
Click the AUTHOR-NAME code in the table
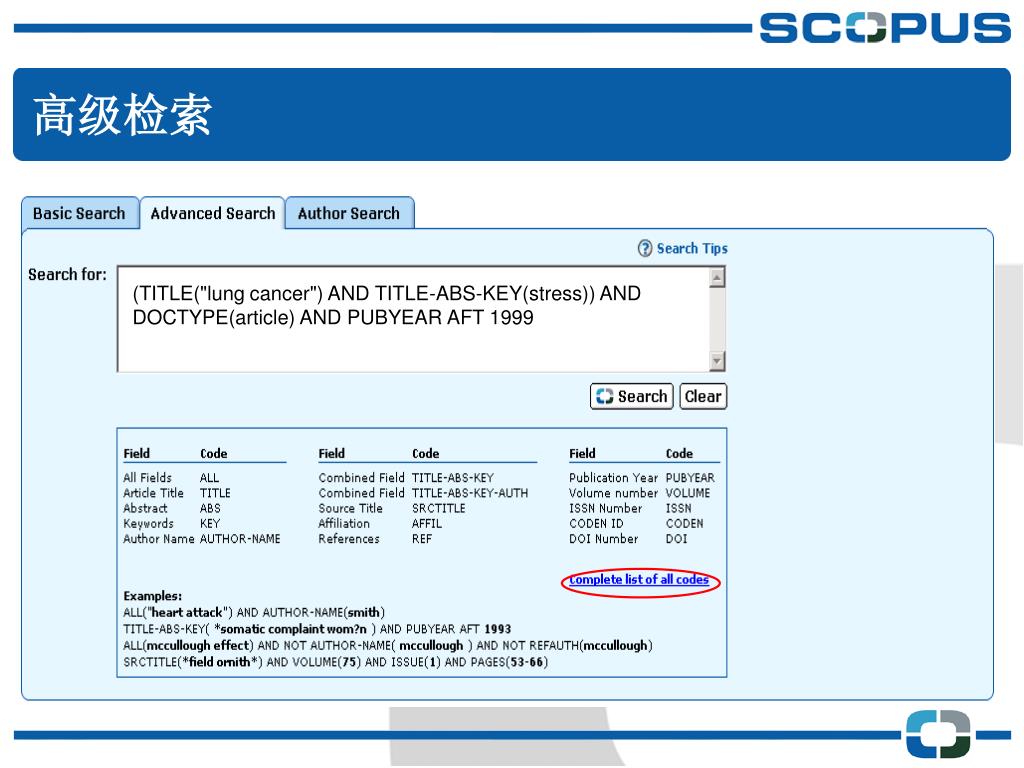tap(240, 539)
